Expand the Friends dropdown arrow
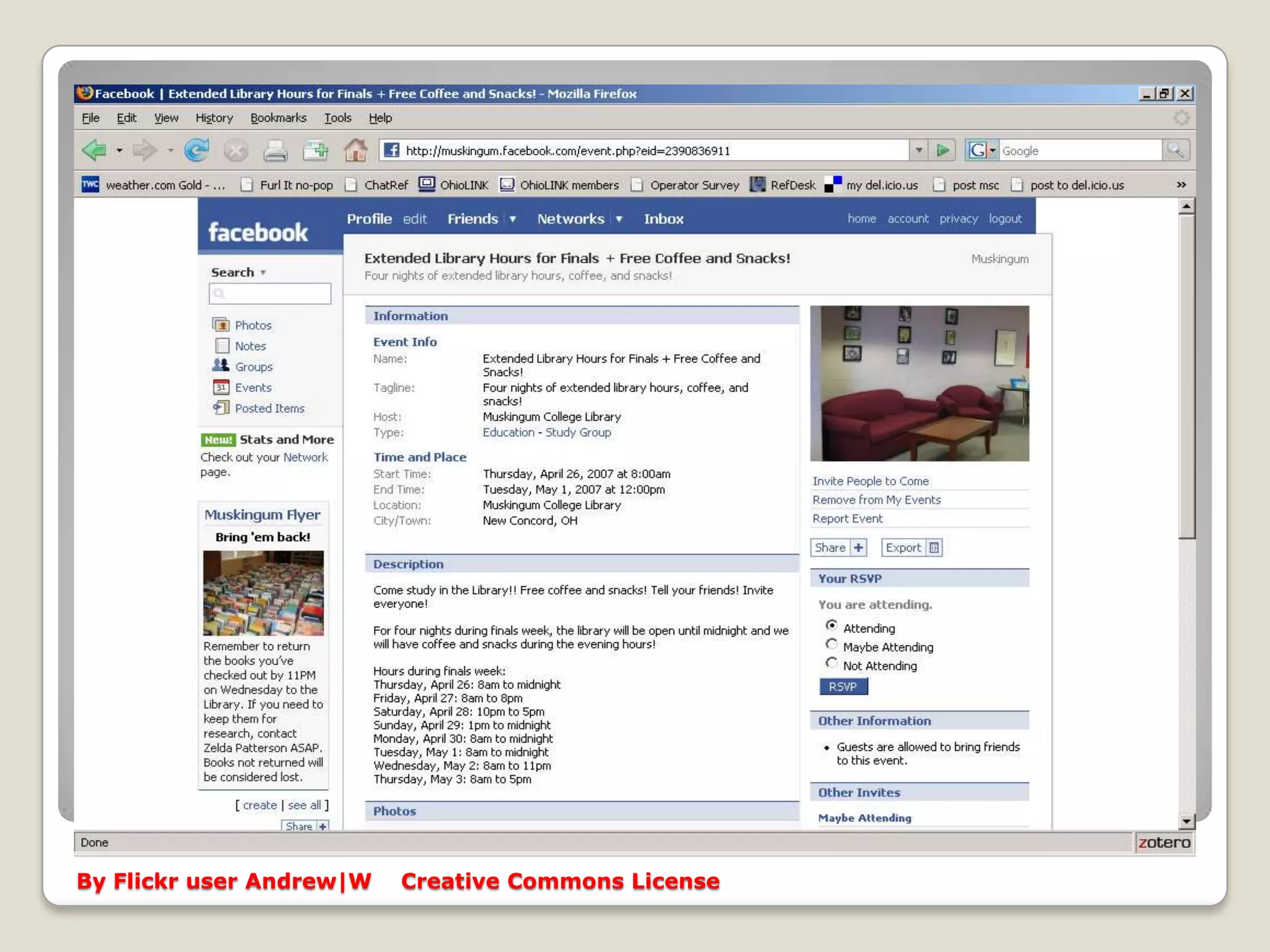1270x952 pixels. [513, 219]
